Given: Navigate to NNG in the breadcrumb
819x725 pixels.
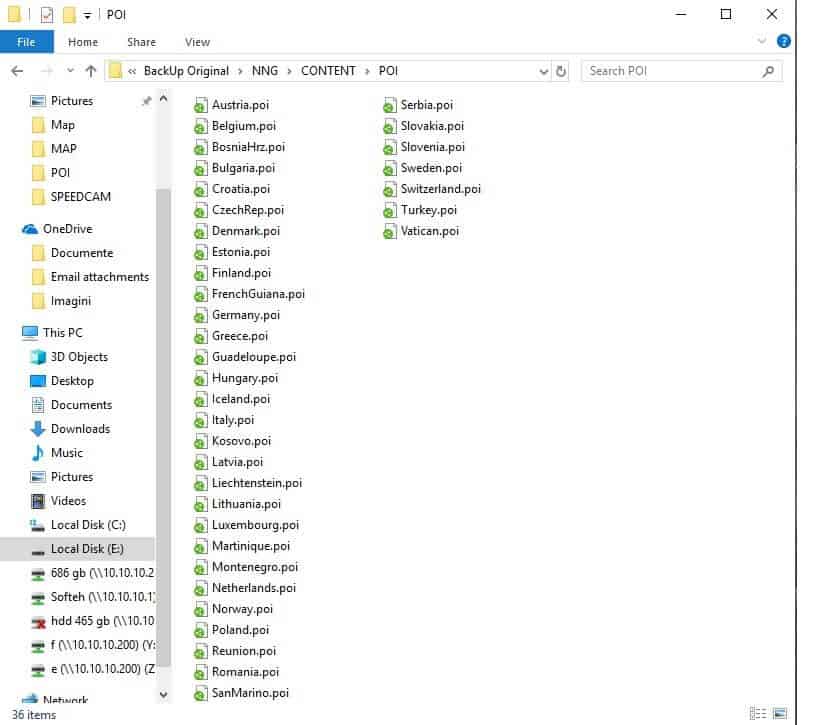Looking at the screenshot, I should (265, 71).
